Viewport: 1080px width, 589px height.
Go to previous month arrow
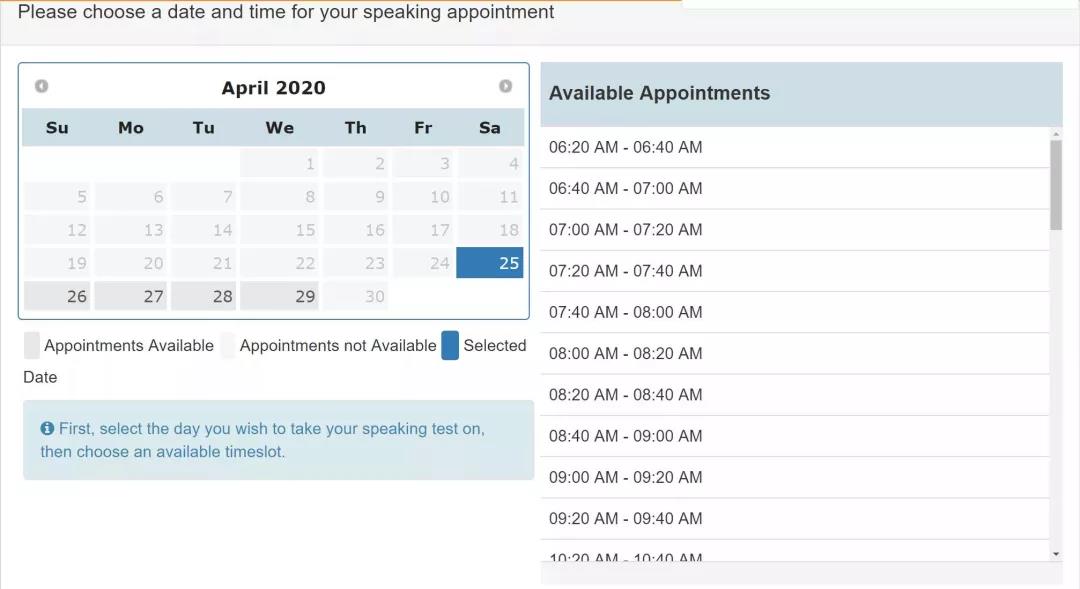tap(41, 86)
